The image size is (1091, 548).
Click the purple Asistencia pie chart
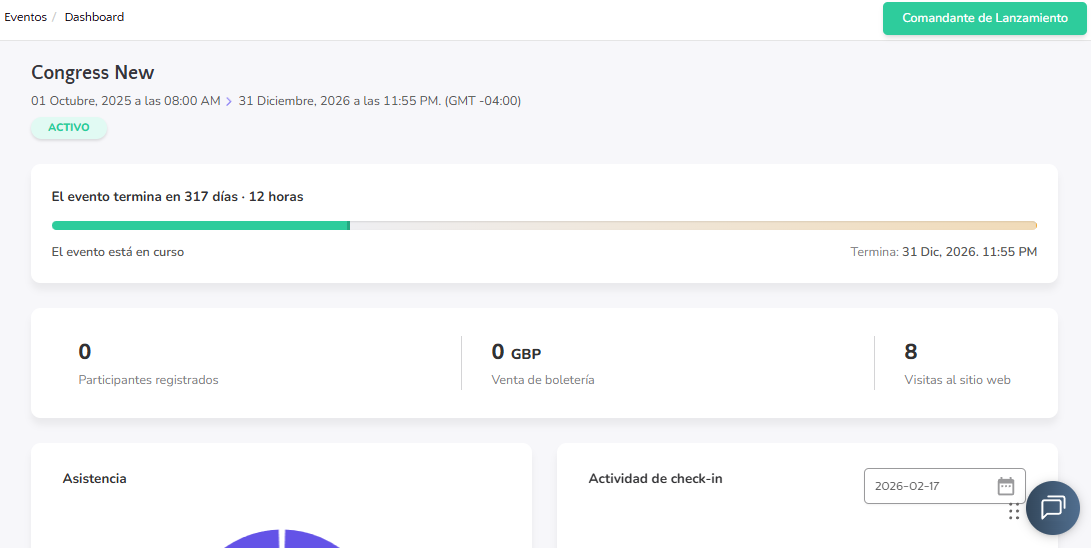[x=282, y=539]
